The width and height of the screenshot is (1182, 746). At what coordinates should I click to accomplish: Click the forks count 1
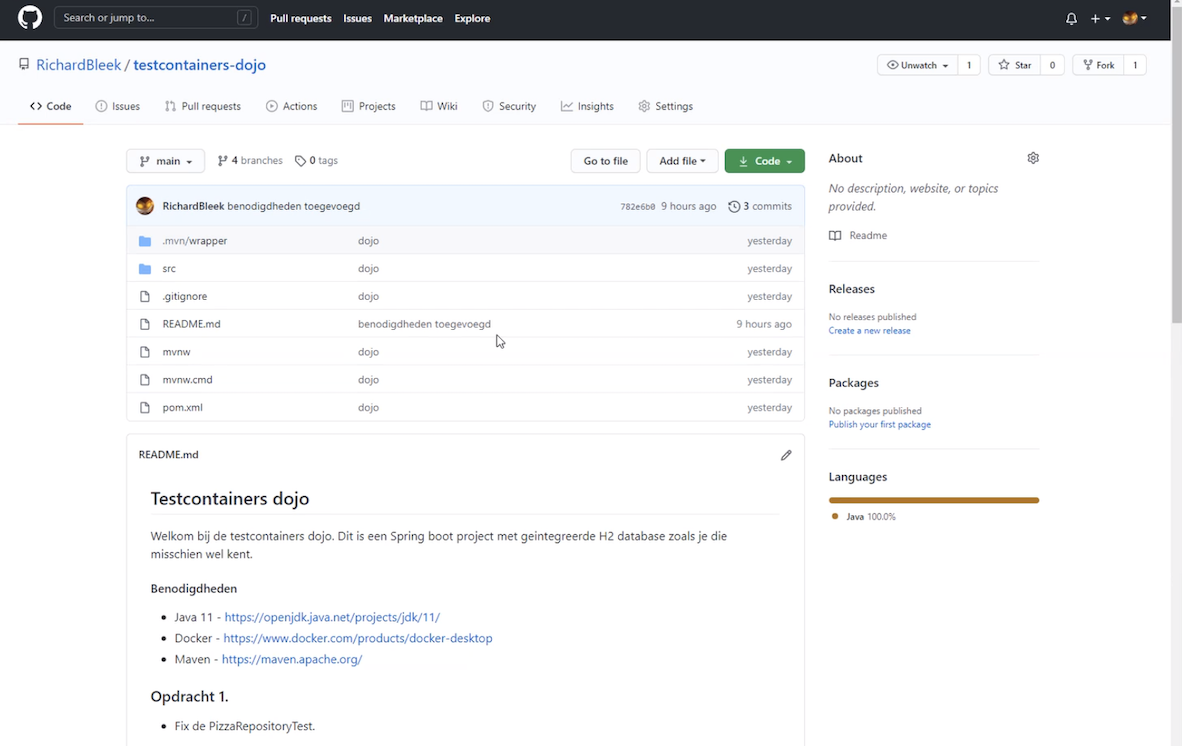point(1135,65)
